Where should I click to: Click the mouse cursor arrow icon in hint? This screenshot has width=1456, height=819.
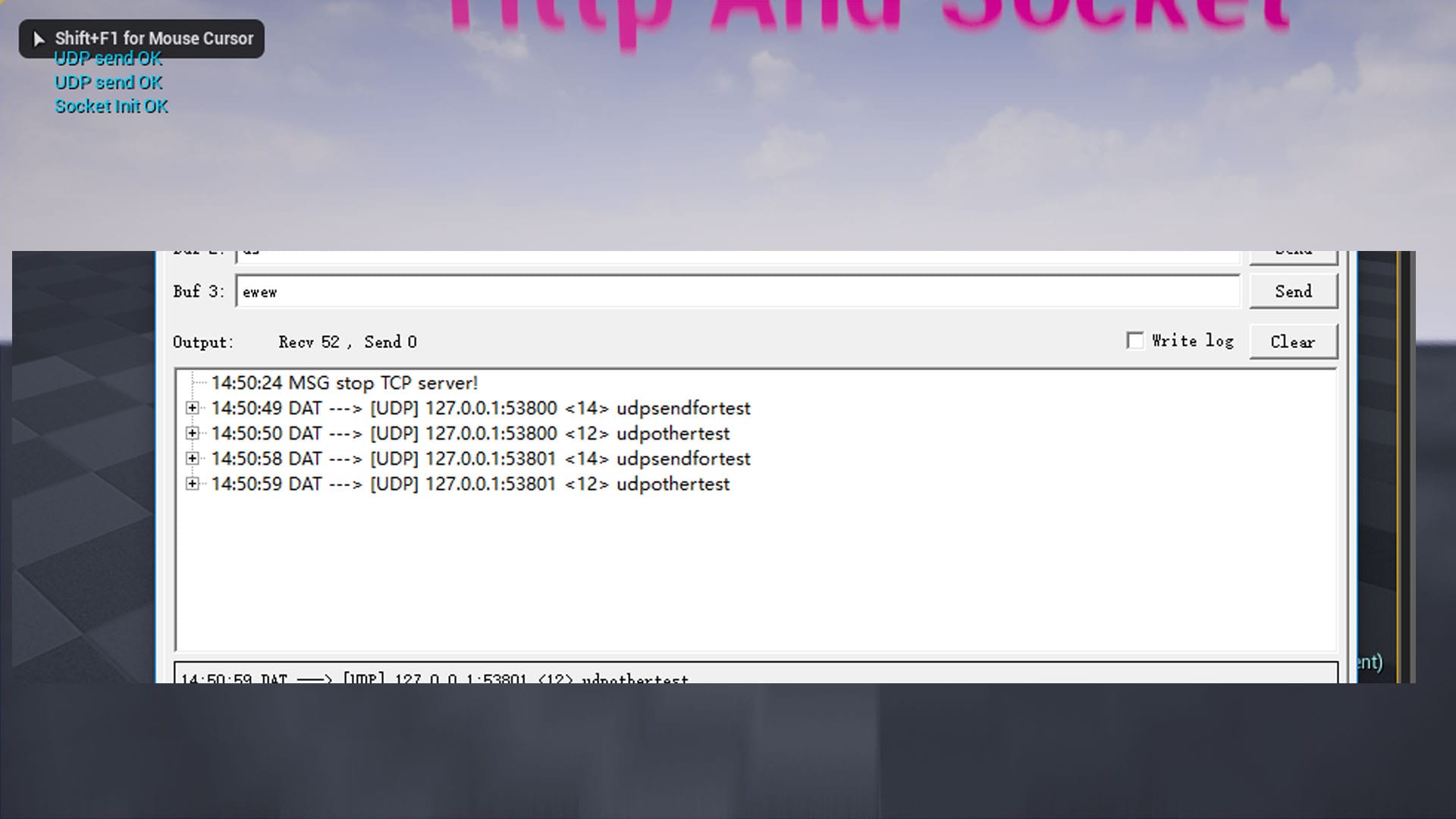tap(39, 39)
